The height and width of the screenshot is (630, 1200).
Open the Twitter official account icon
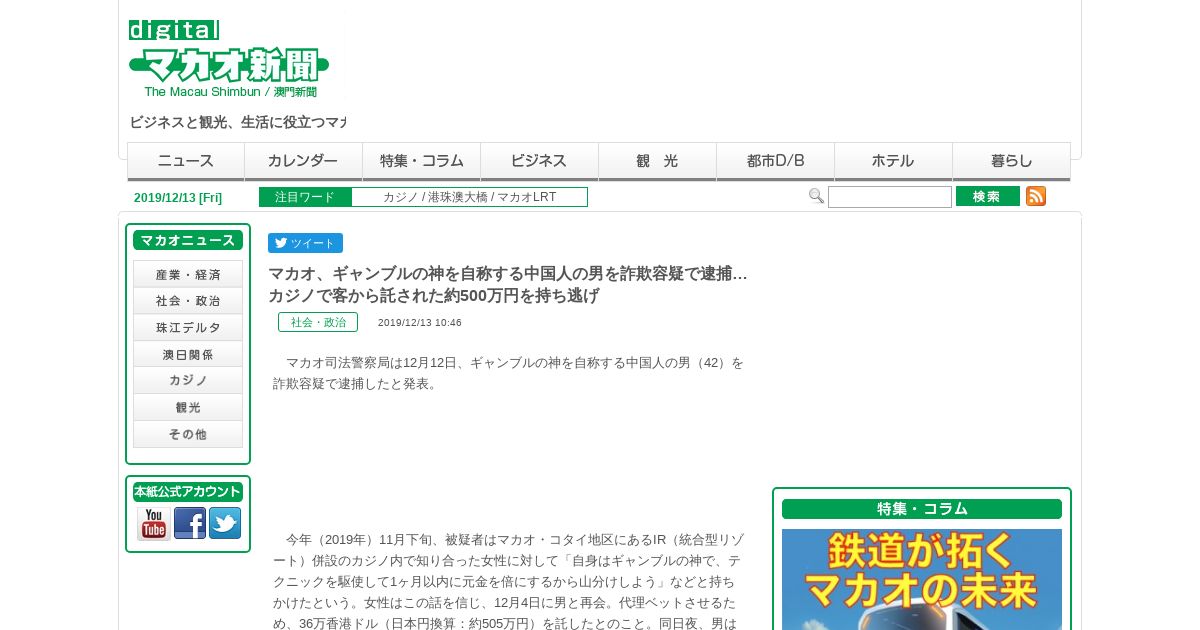(225, 523)
